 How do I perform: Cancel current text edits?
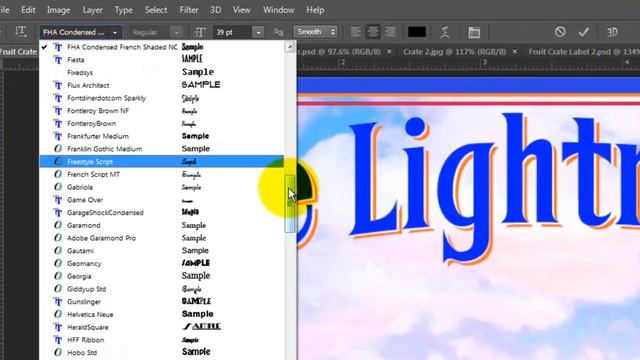[560, 32]
